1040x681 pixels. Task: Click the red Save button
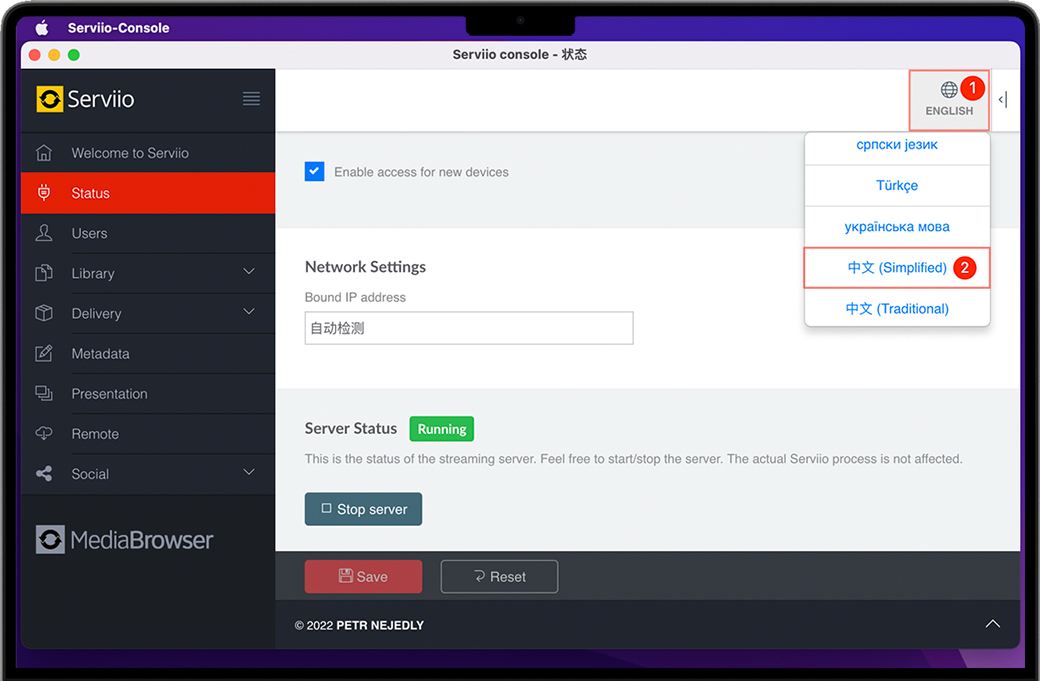click(363, 576)
